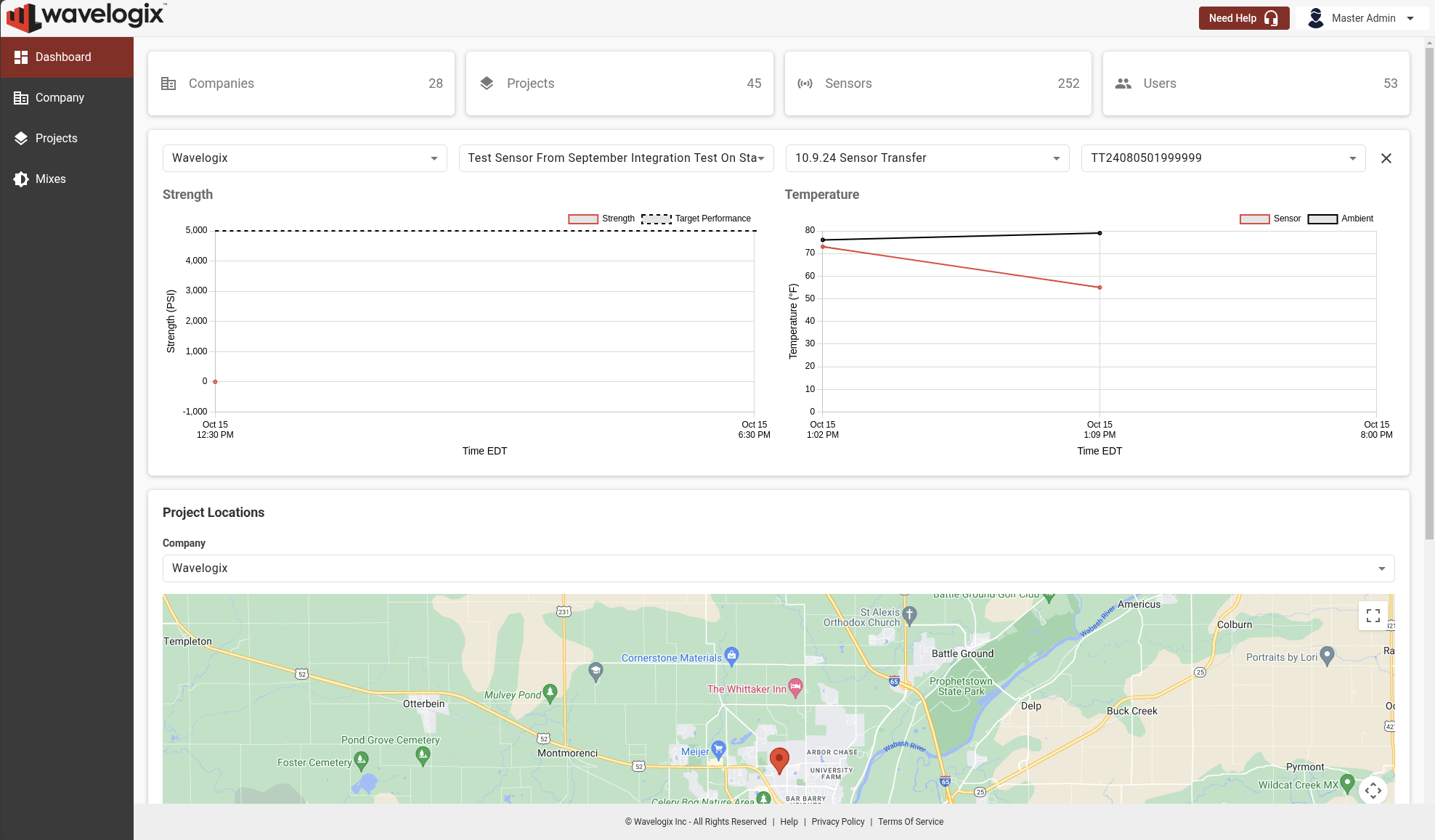The image size is (1435, 840).
Task: Open the sensor dropdown showing TT24080501999999
Action: click(x=1223, y=158)
